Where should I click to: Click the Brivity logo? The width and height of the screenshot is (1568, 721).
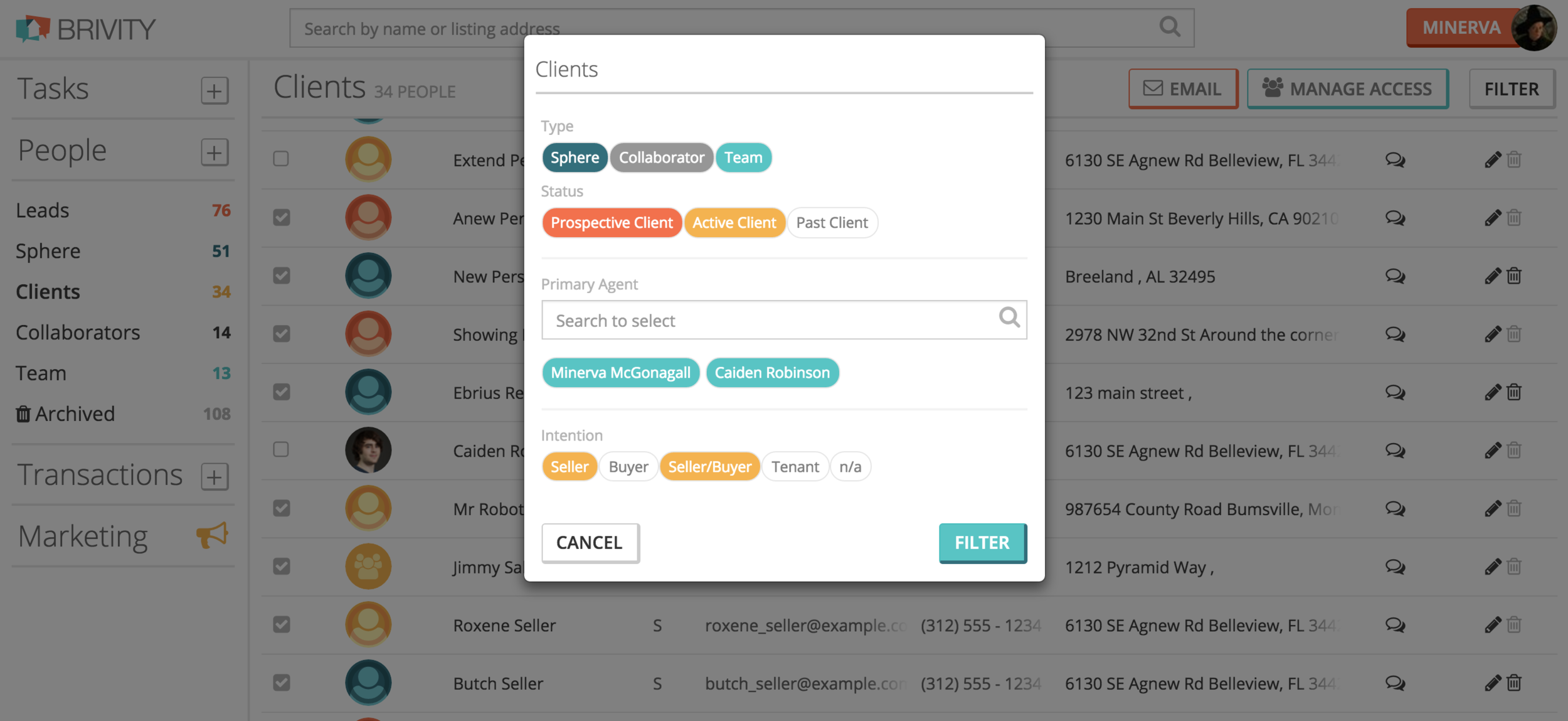(85, 29)
